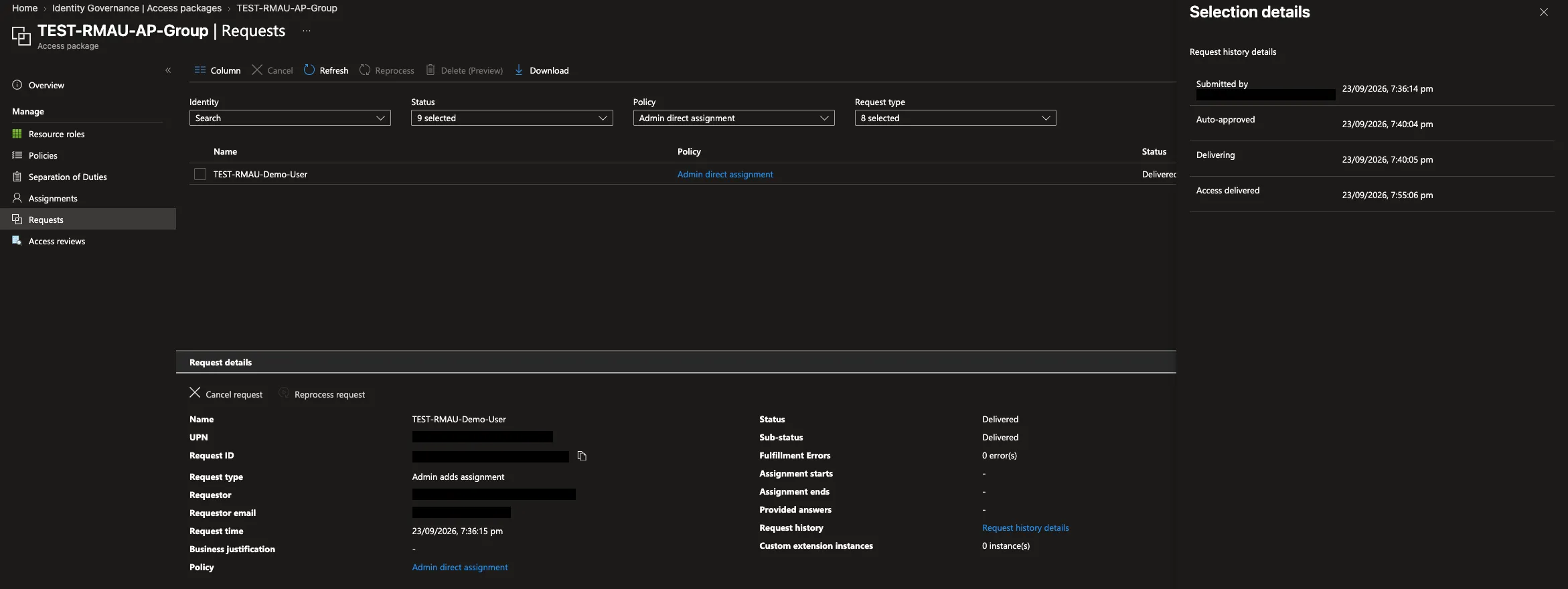
Task: Click the TEST-RMAU-AP-Group breadcrumb
Action: [x=287, y=8]
